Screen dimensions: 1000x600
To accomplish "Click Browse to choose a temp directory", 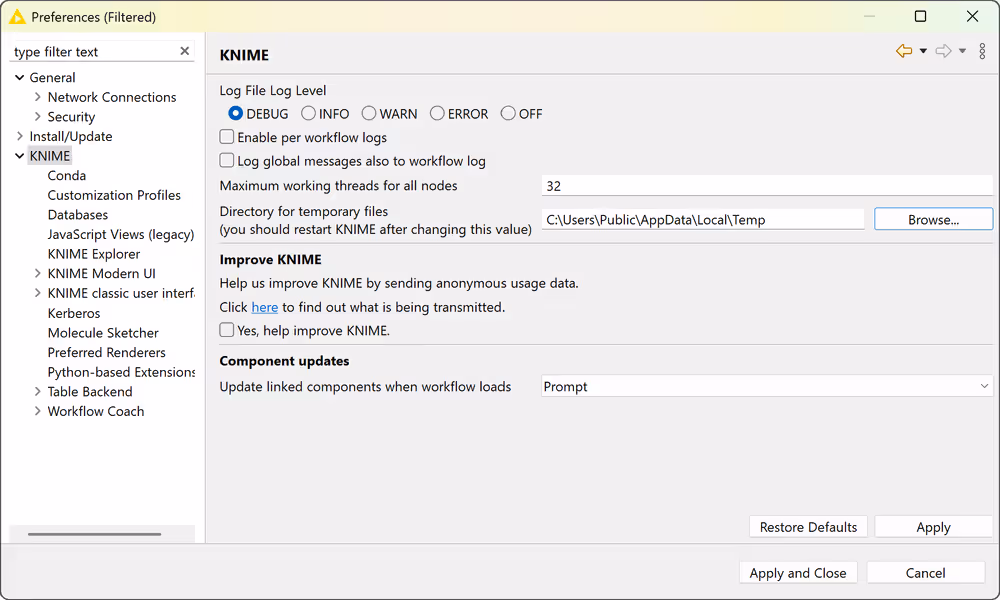I will (933, 219).
